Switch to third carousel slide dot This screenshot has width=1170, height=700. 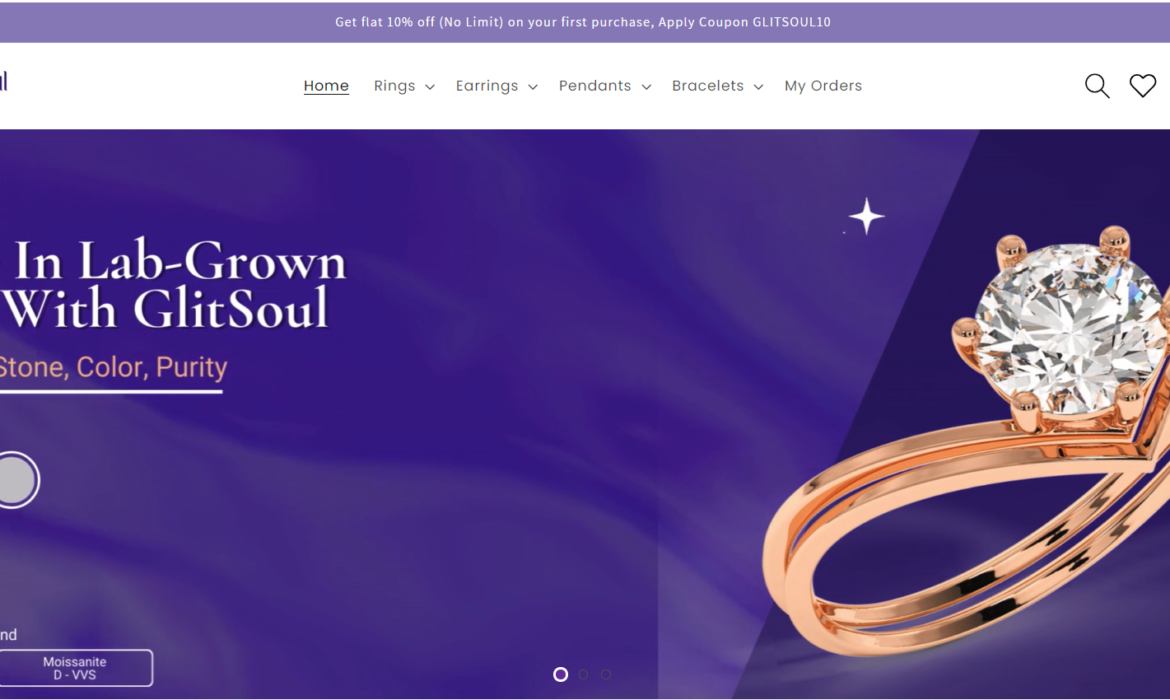[x=606, y=675]
